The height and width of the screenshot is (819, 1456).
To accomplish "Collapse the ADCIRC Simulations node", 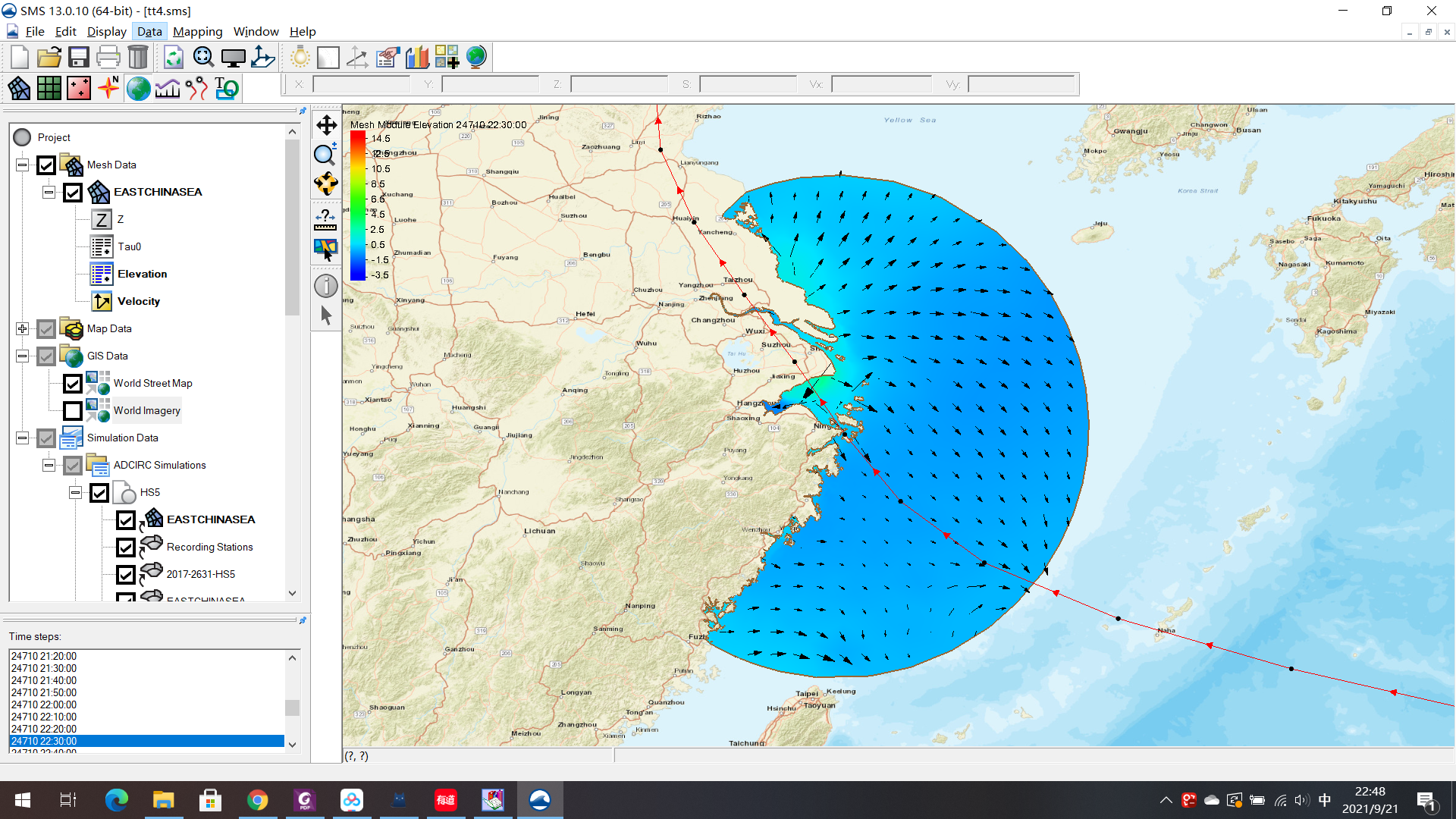I will pyautogui.click(x=49, y=466).
